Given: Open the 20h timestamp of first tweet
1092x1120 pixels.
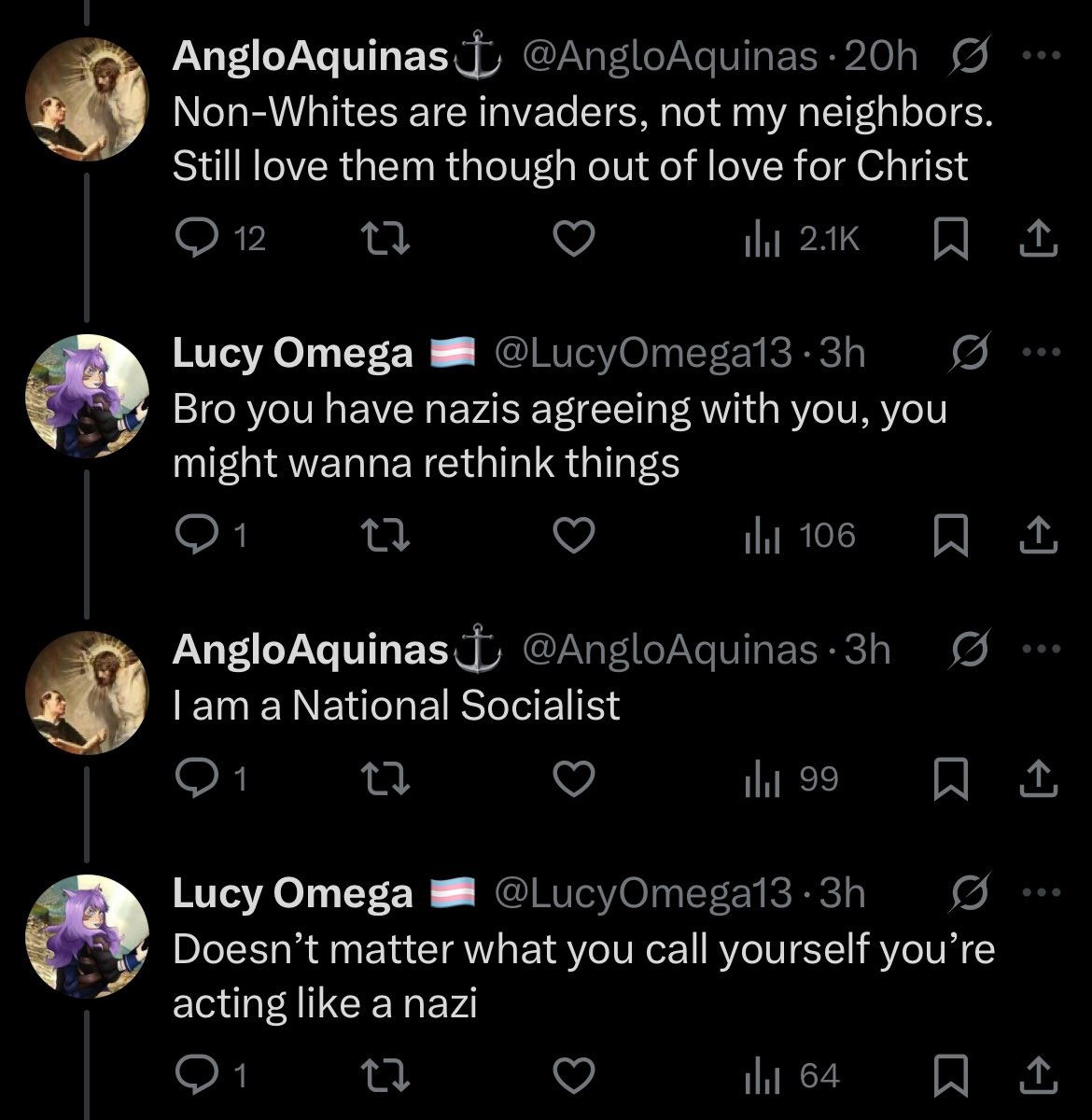Looking at the screenshot, I should pyautogui.click(x=880, y=58).
